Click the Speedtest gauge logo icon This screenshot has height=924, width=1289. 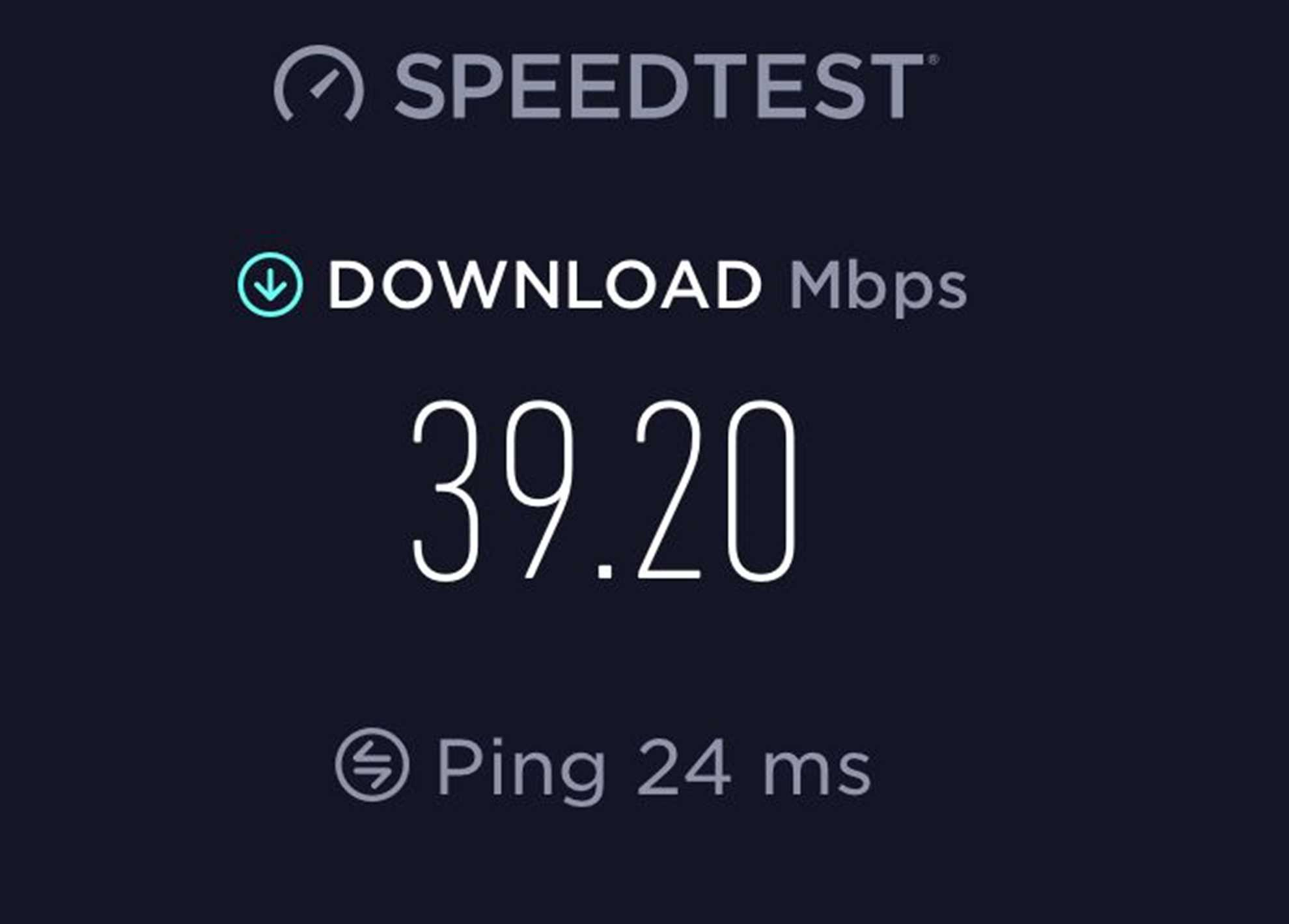(319, 83)
